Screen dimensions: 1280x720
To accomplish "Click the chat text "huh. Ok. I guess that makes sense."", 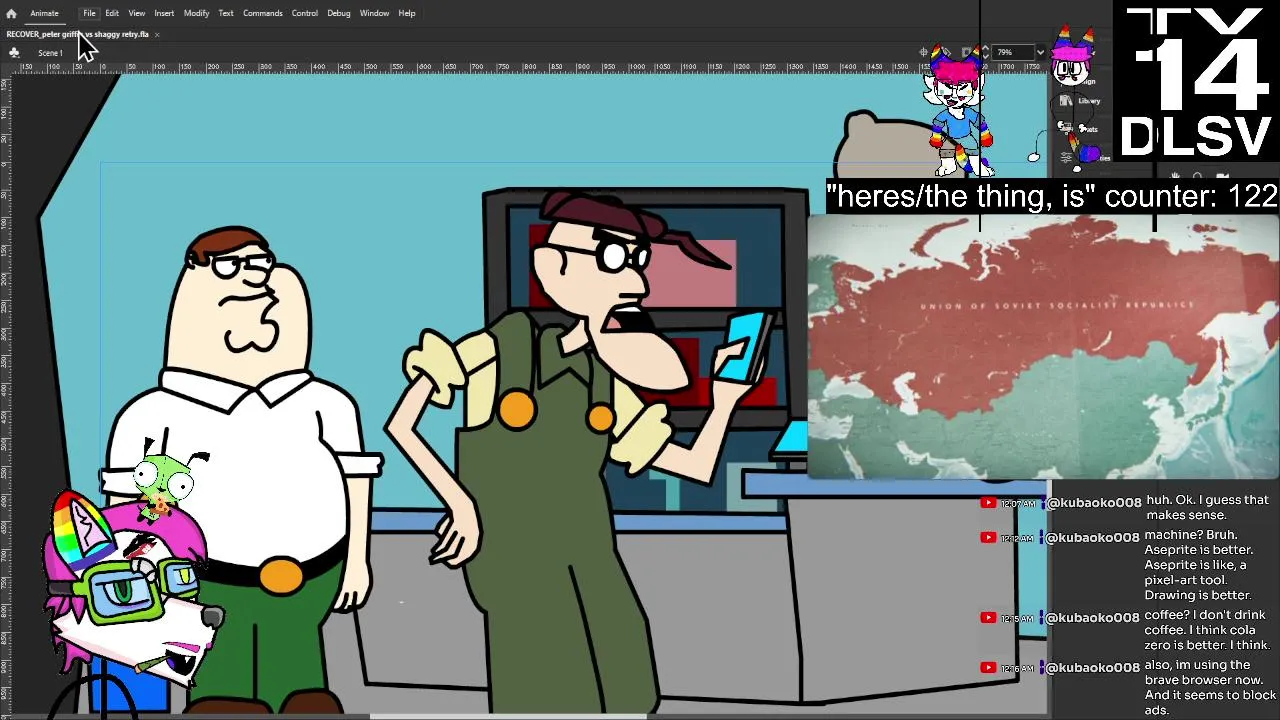I will pyautogui.click(x=1207, y=507).
